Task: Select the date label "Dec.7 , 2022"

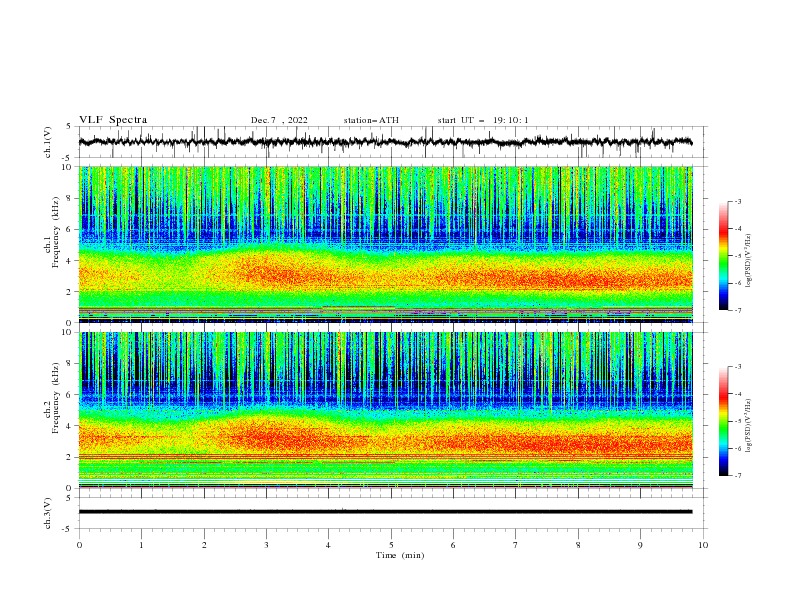Action: [279, 120]
